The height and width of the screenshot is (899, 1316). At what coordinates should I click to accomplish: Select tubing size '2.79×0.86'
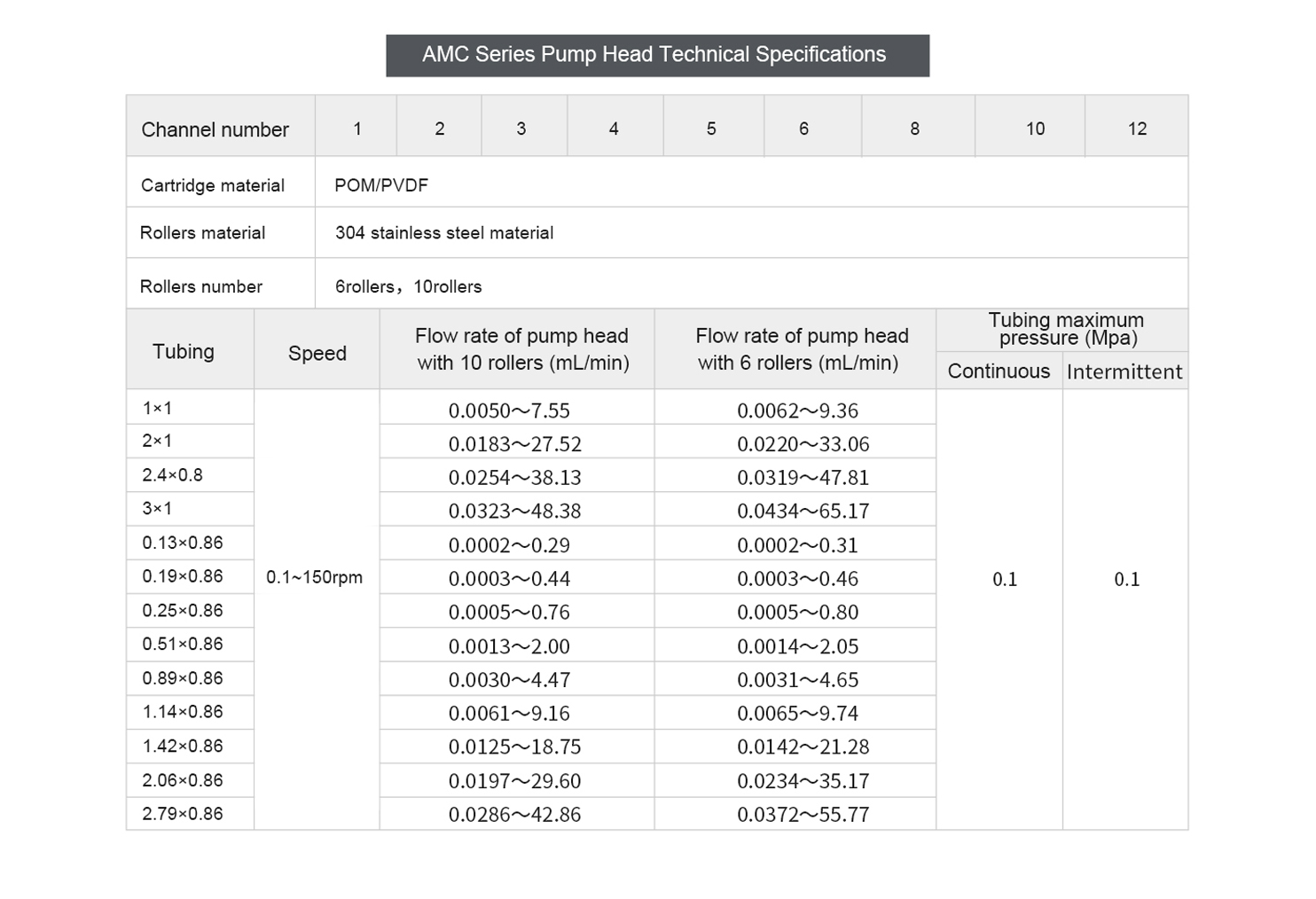pos(183,813)
